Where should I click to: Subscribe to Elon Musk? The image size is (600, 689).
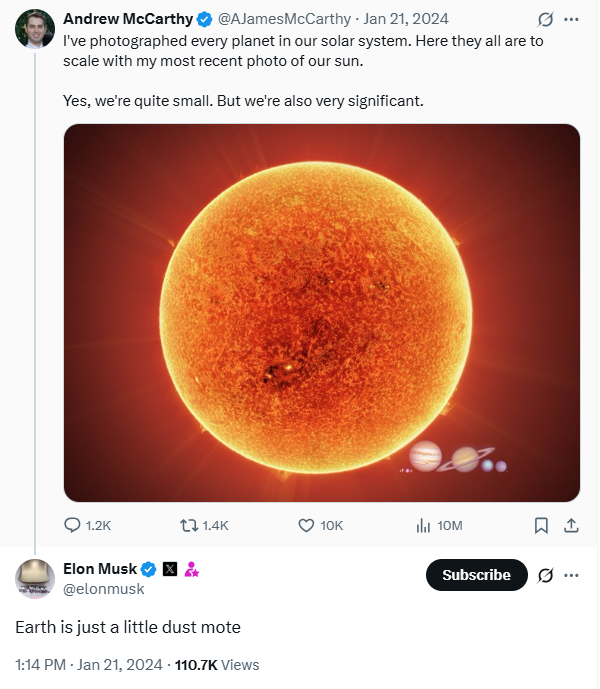point(476,575)
